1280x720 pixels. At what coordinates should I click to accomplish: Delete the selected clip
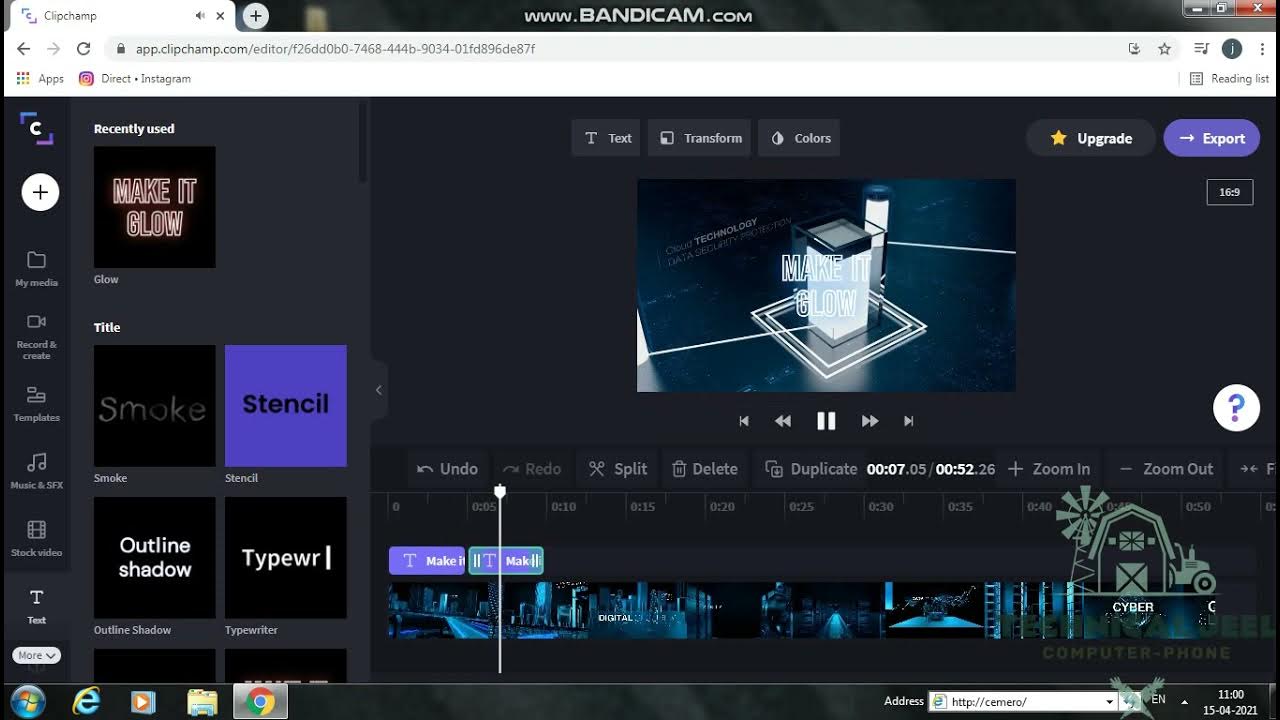(704, 469)
